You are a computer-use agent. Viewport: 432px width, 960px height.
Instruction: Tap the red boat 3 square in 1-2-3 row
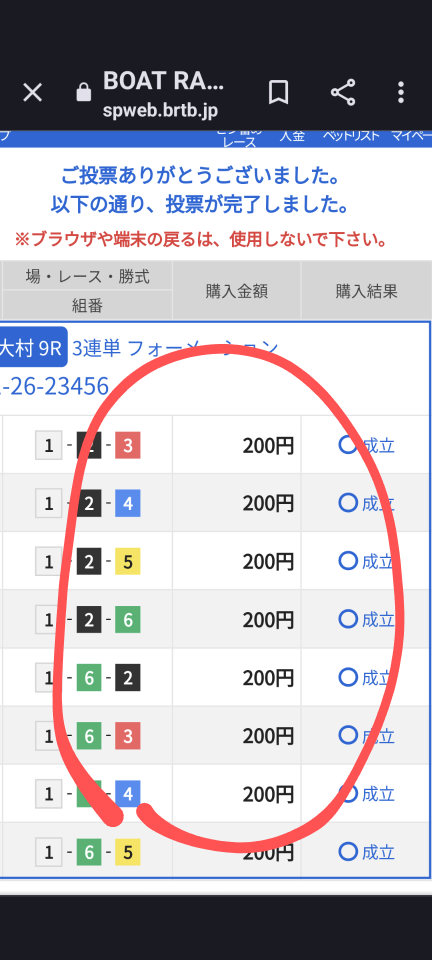tap(128, 446)
